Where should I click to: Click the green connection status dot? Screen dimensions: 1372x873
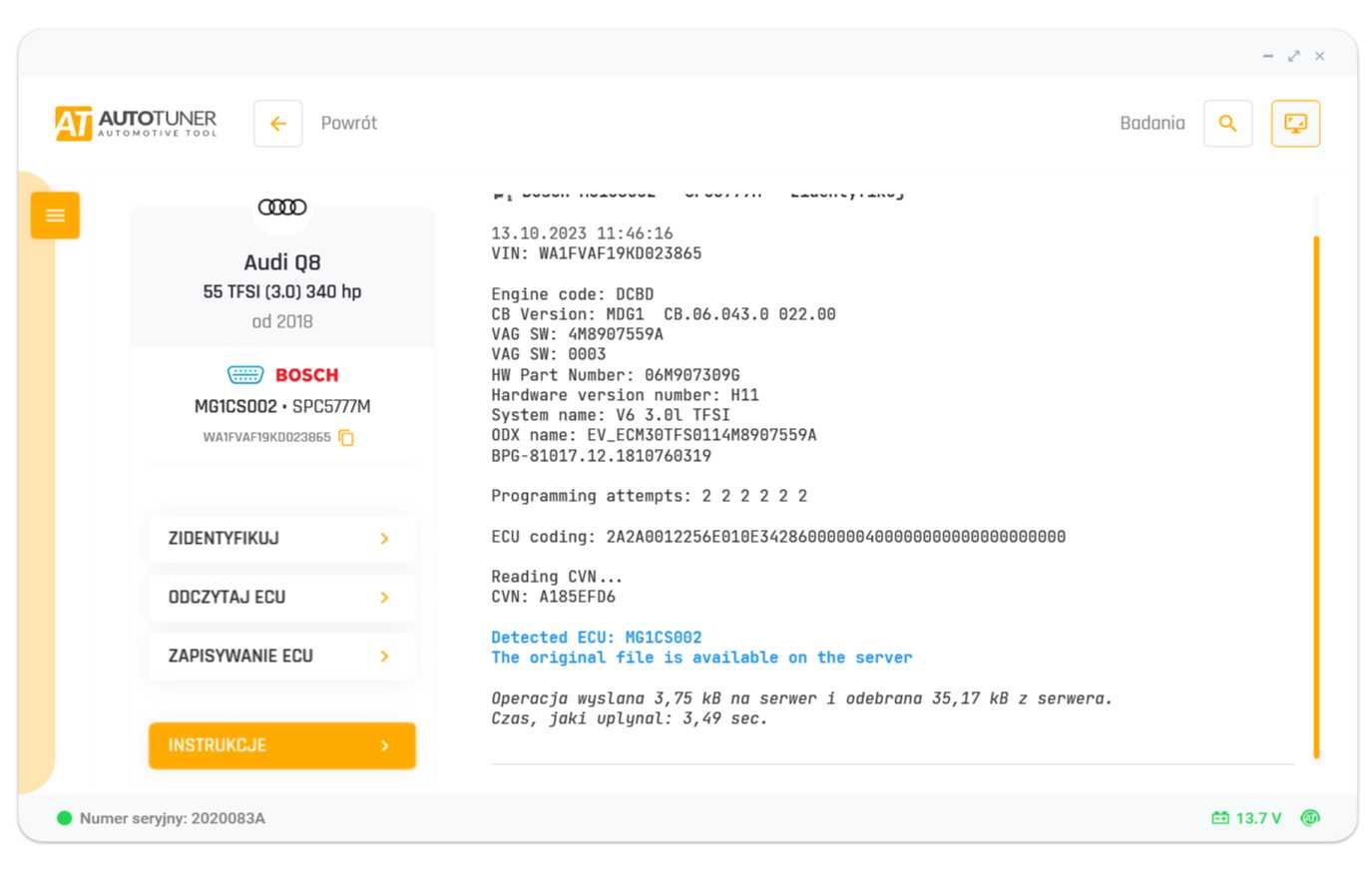[65, 819]
